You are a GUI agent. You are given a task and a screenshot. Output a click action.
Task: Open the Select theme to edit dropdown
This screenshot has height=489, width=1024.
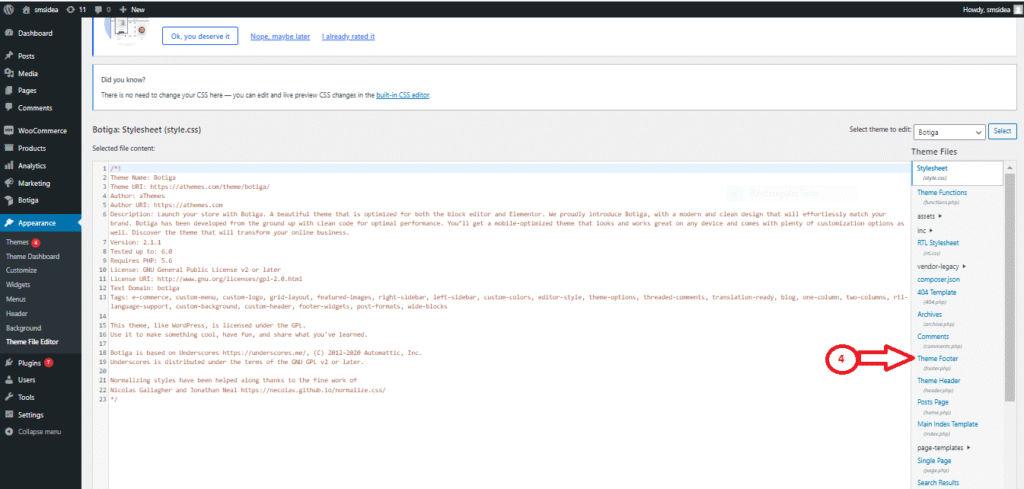948,131
